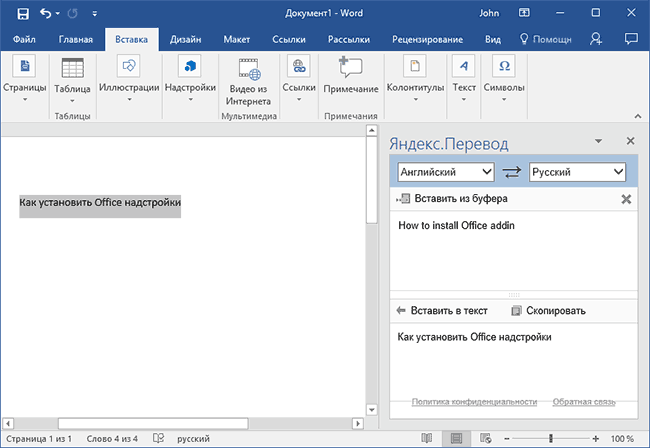Screen dimensions: 650x448
Task: Open the Символы omega icon
Action: point(504,66)
